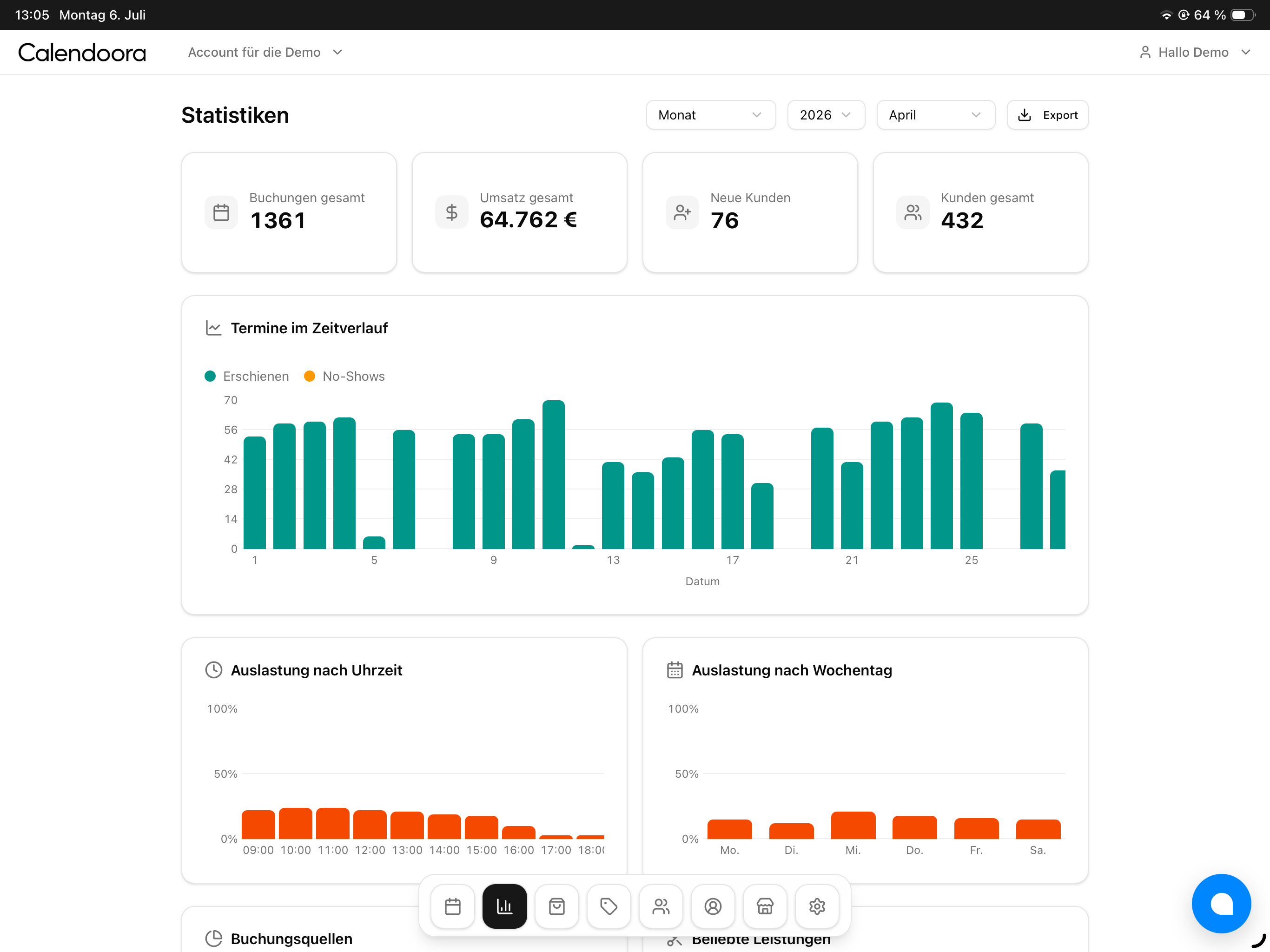Screen dimensions: 1270x952
Task: Open the price tag dock icon
Action: click(x=609, y=906)
